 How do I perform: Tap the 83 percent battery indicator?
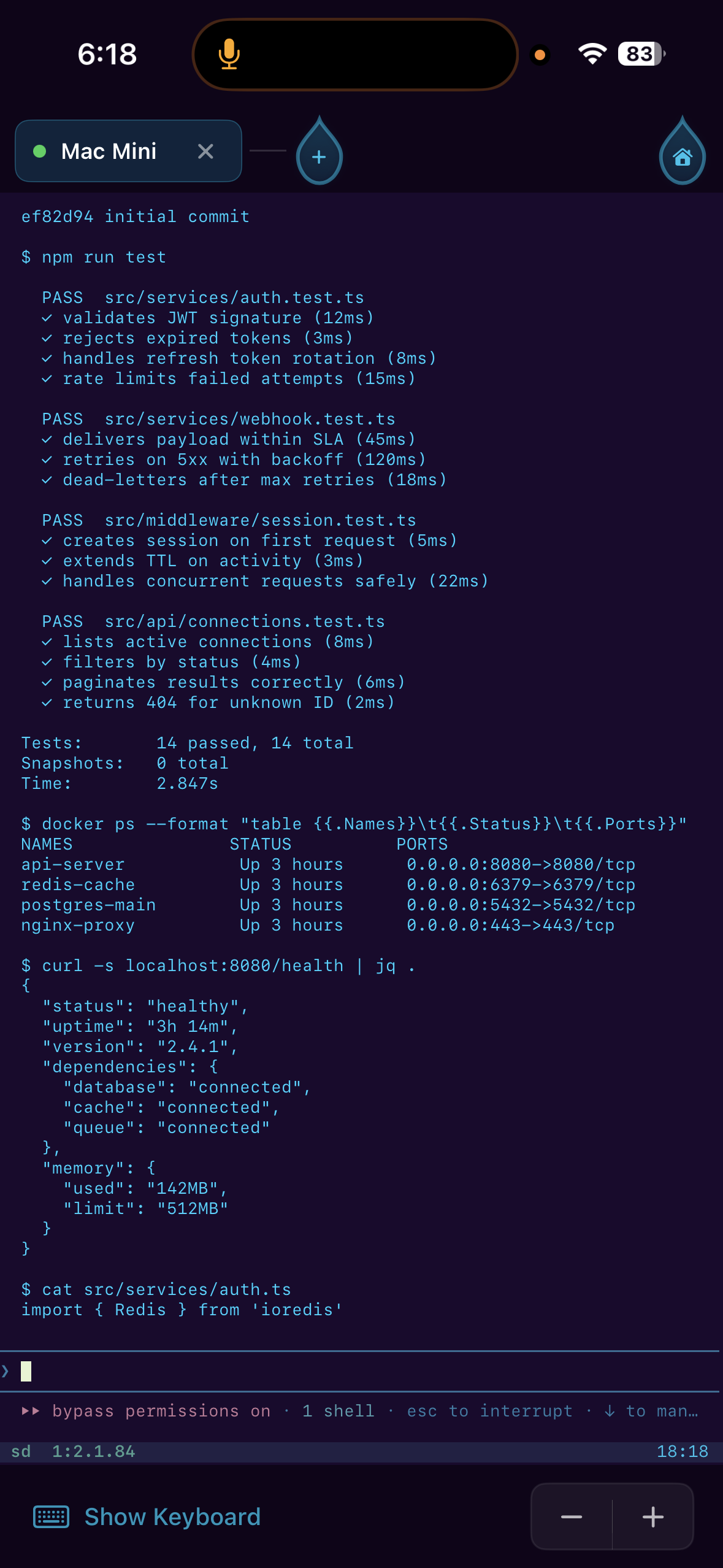pos(638,54)
